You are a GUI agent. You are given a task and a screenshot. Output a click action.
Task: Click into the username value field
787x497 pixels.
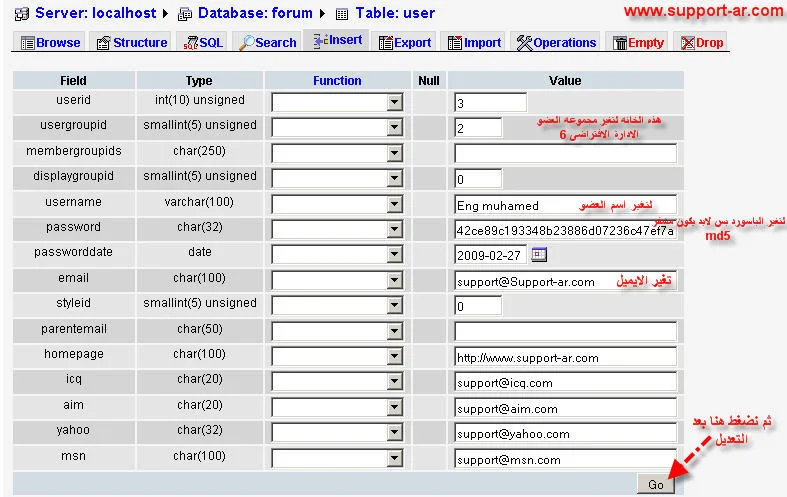[x=565, y=204]
